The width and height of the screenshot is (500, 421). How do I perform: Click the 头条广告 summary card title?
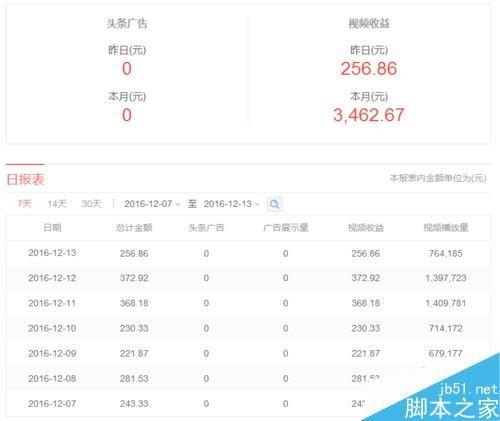click(x=127, y=24)
